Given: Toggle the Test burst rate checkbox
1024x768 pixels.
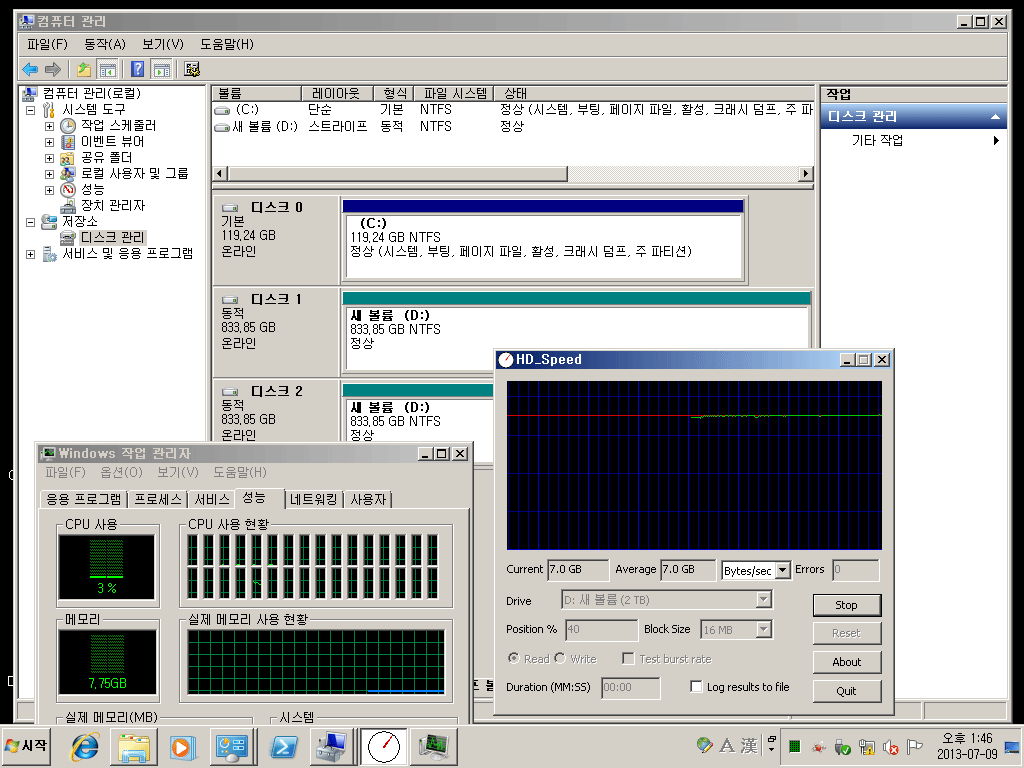Looking at the screenshot, I should pos(628,658).
